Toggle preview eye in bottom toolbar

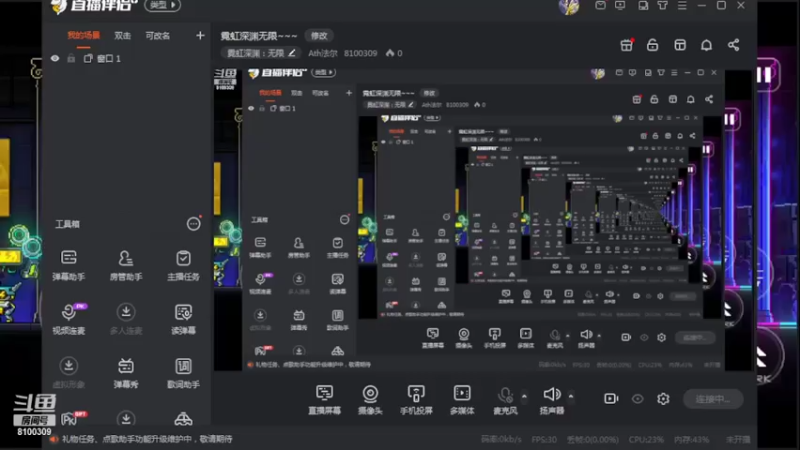pyautogui.click(x=637, y=398)
